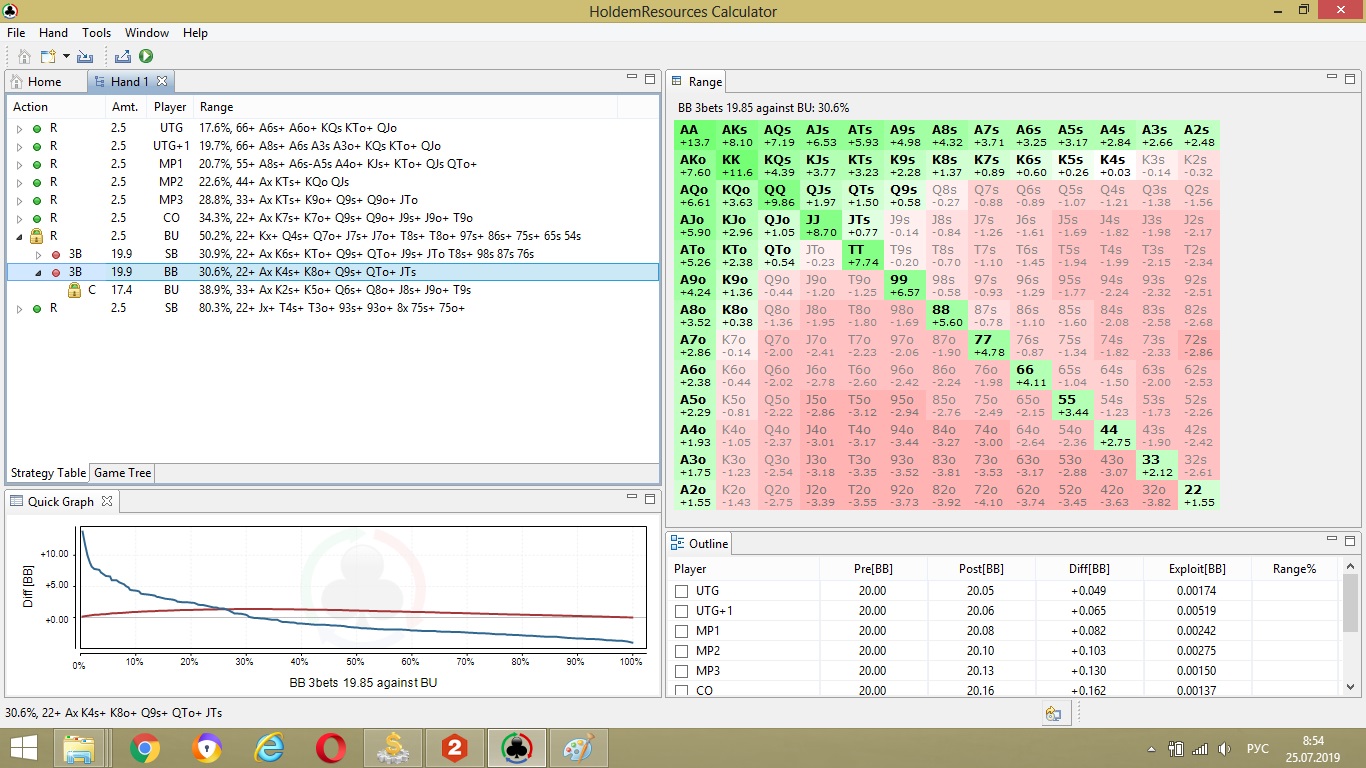Click the Outline scrollbar down arrow
This screenshot has height=768, width=1366.
tap(1350, 687)
